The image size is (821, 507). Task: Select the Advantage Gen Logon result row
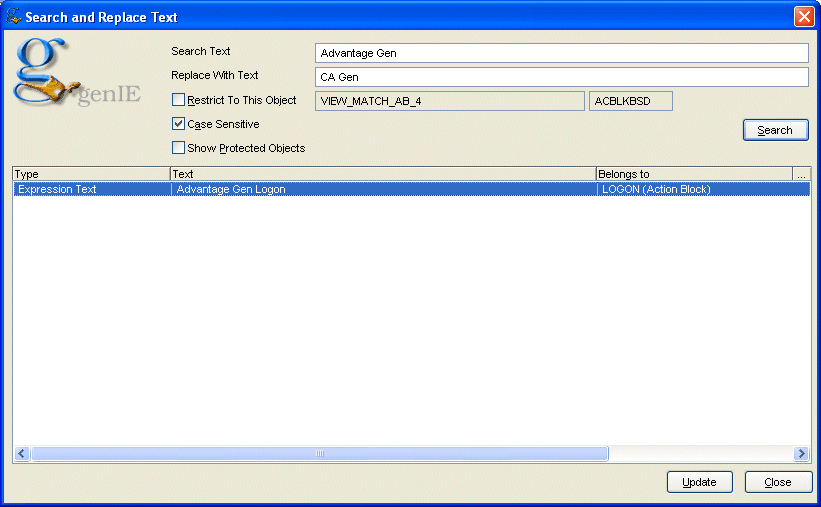[x=383, y=189]
